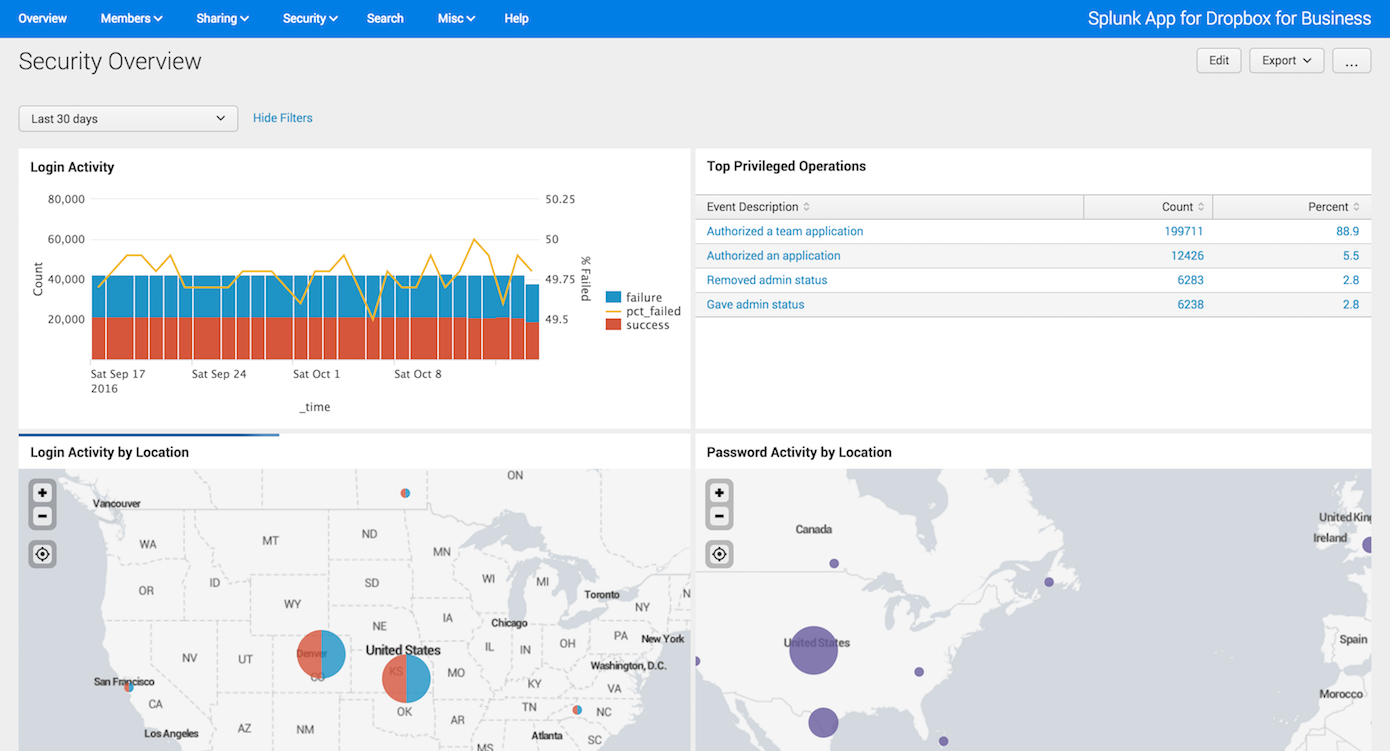Open the Search nav item
Image resolution: width=1390 pixels, height=751 pixels.
point(385,19)
